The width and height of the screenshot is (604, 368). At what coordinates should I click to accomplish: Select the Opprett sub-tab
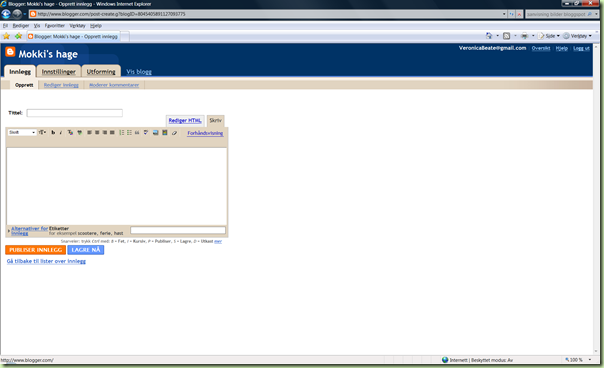coord(24,85)
